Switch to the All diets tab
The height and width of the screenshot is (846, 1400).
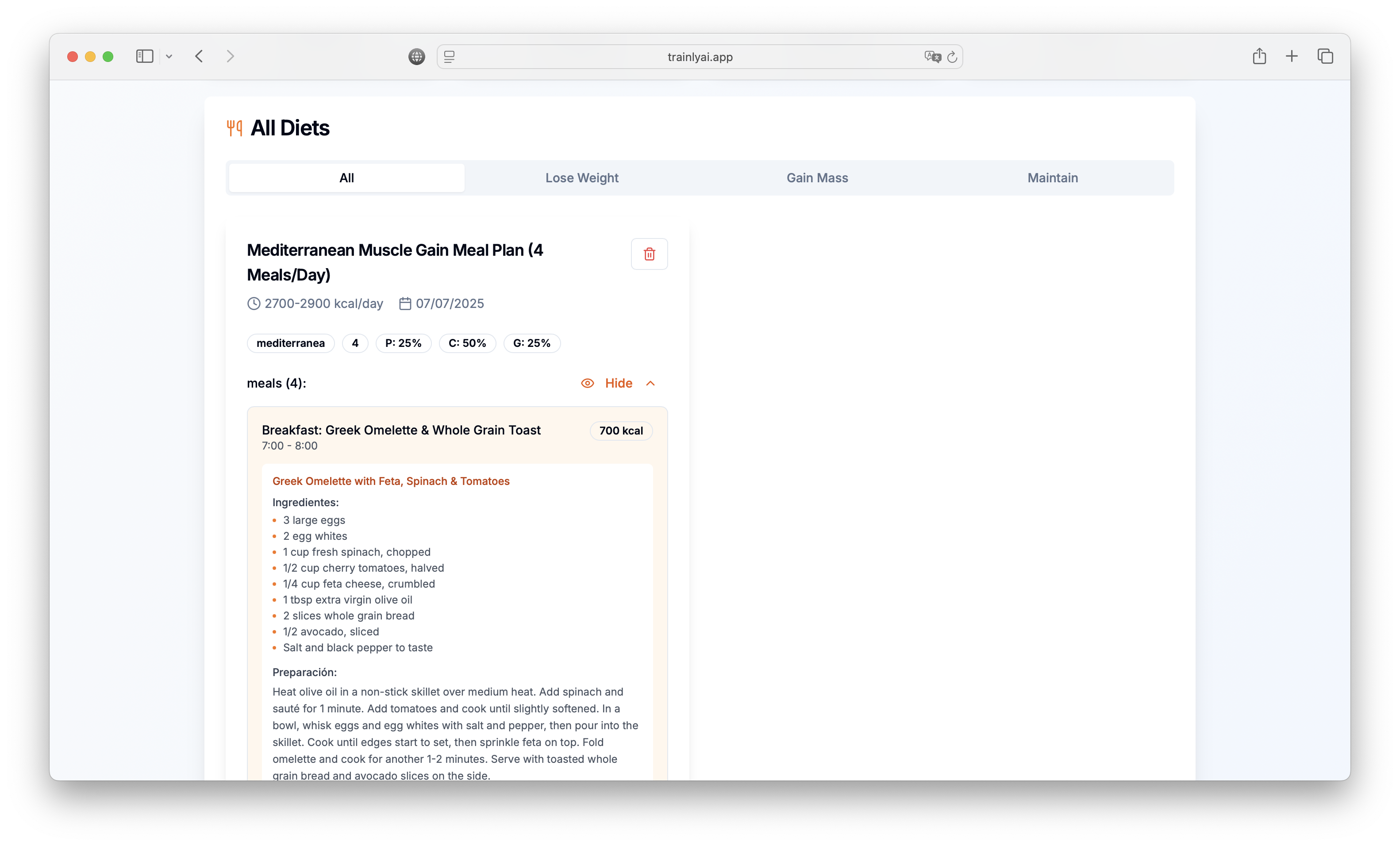[346, 178]
